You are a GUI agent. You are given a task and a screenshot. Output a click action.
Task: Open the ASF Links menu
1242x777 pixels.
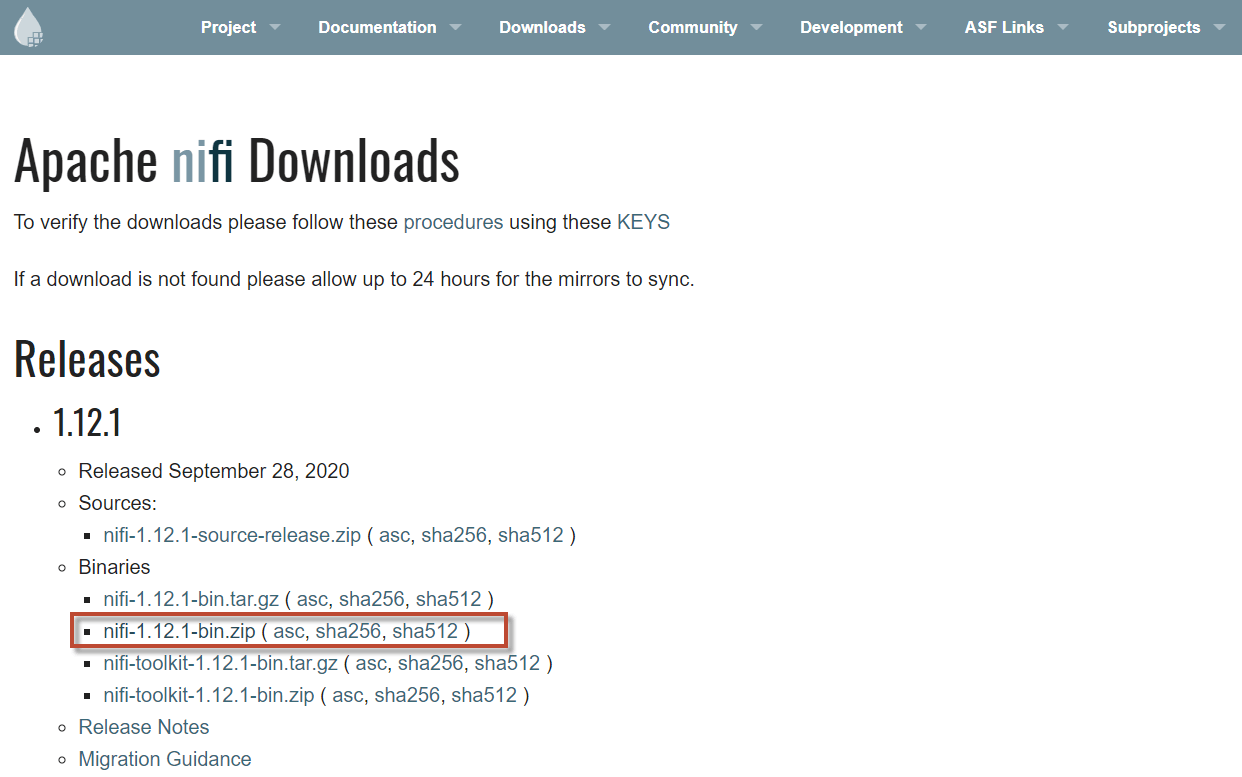coord(1003,28)
